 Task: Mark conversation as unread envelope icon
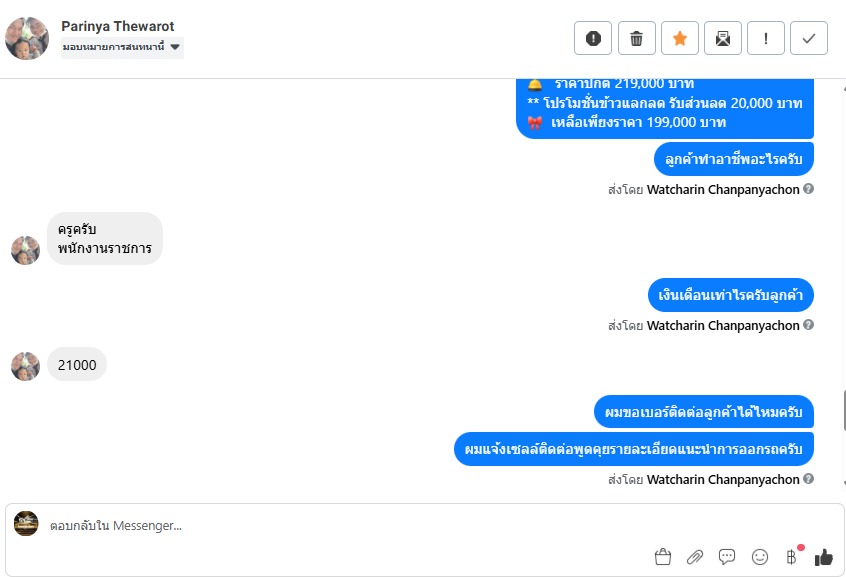(x=723, y=38)
